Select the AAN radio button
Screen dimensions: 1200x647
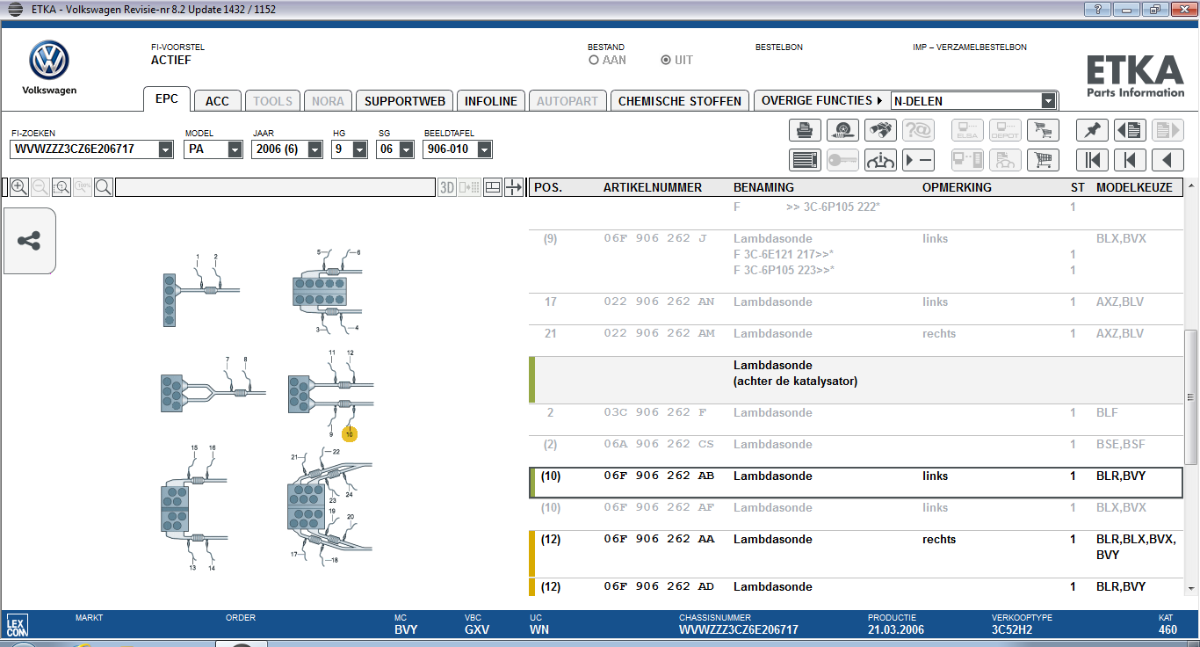tap(594, 60)
